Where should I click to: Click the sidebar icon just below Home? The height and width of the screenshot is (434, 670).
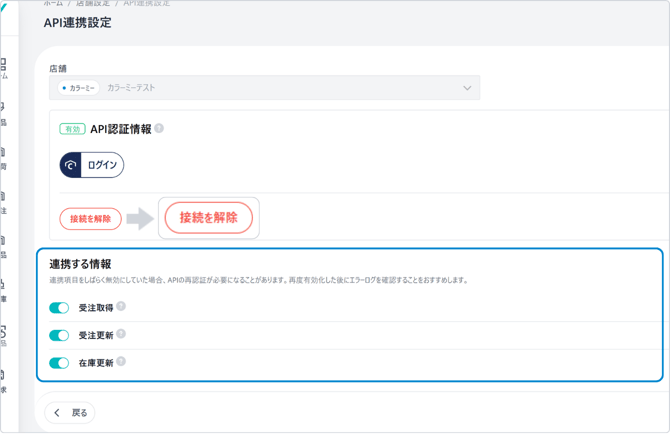click(x=4, y=110)
